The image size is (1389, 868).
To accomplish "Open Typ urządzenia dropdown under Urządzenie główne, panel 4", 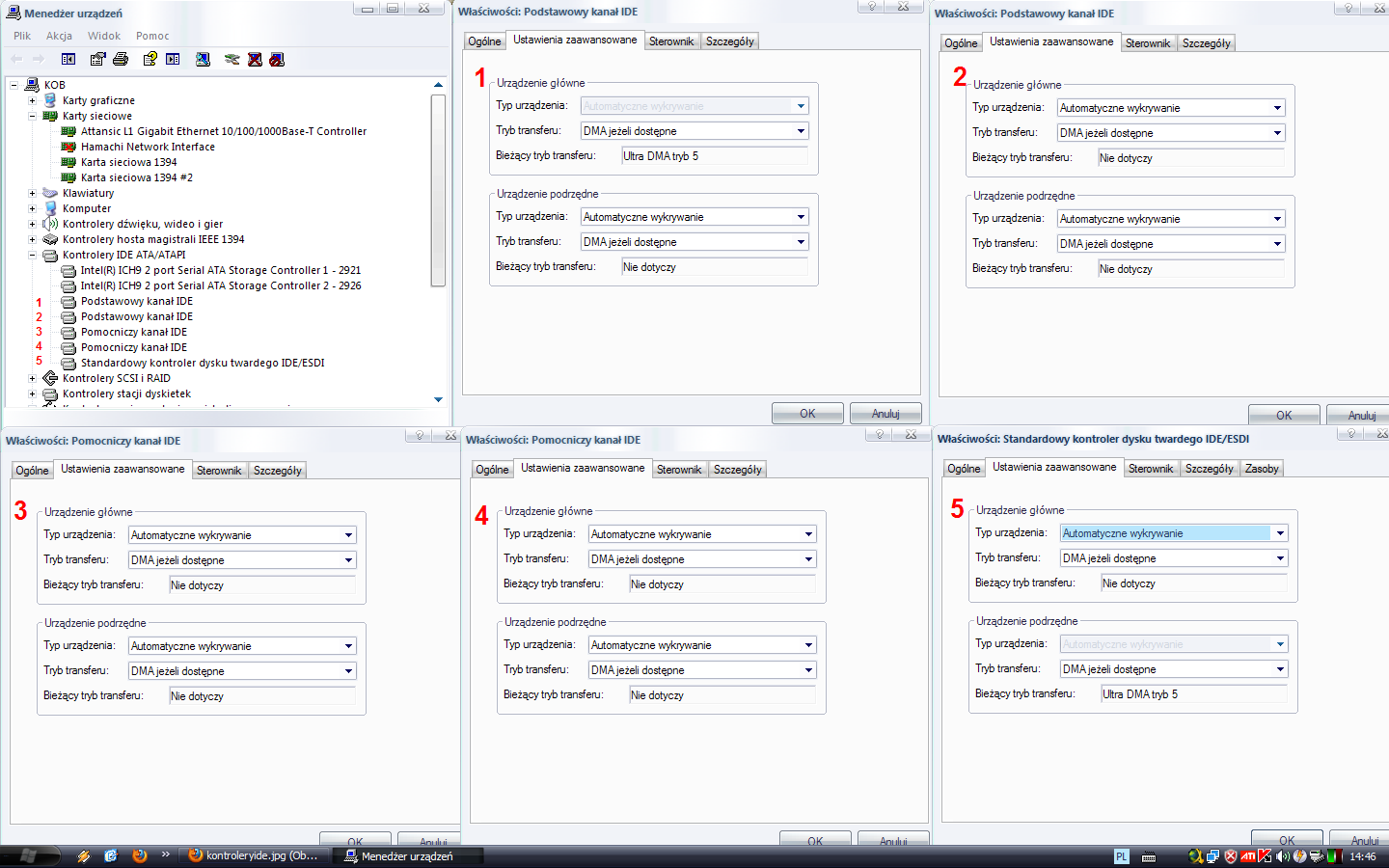I will 808,534.
